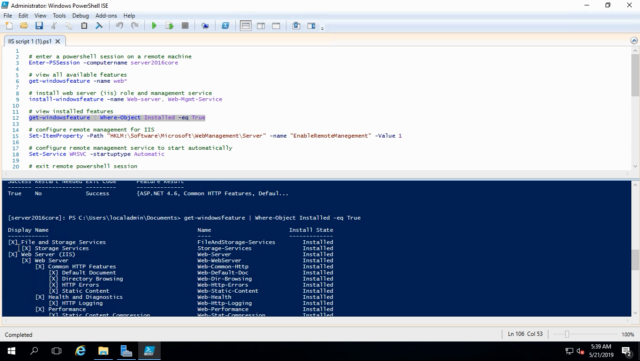Open Task View on taskbar
The width and height of the screenshot is (640, 361).
pyautogui.click(x=56, y=351)
